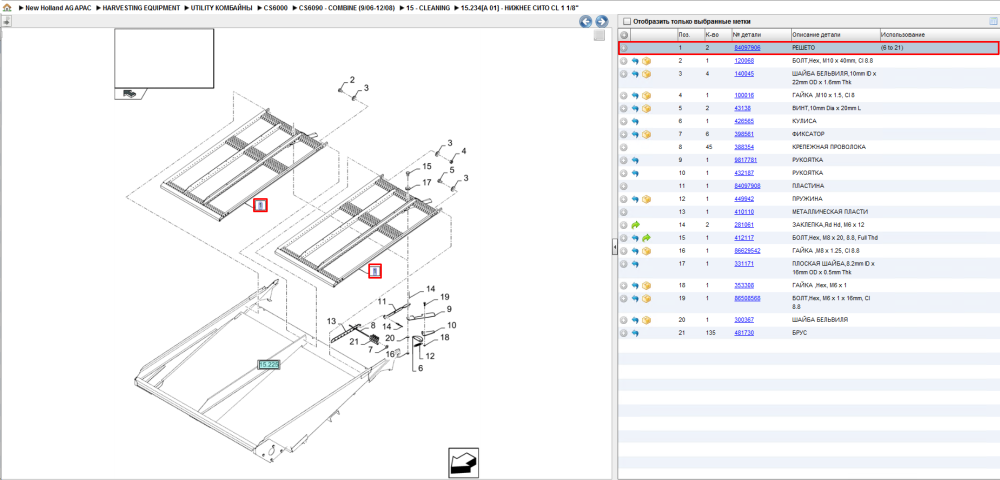Screen dimensions: 1000x480
Task: Click box icon for part 449942
Action: tap(646, 199)
